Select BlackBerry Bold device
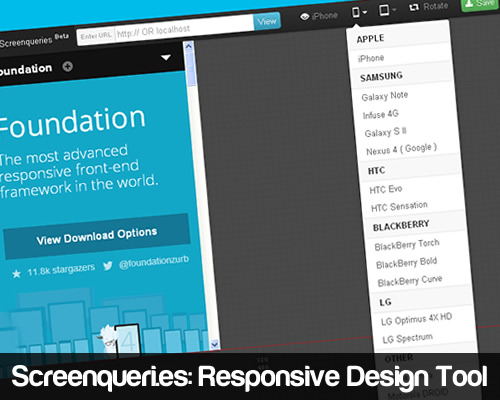This screenshot has width=500, height=400. pyautogui.click(x=406, y=263)
